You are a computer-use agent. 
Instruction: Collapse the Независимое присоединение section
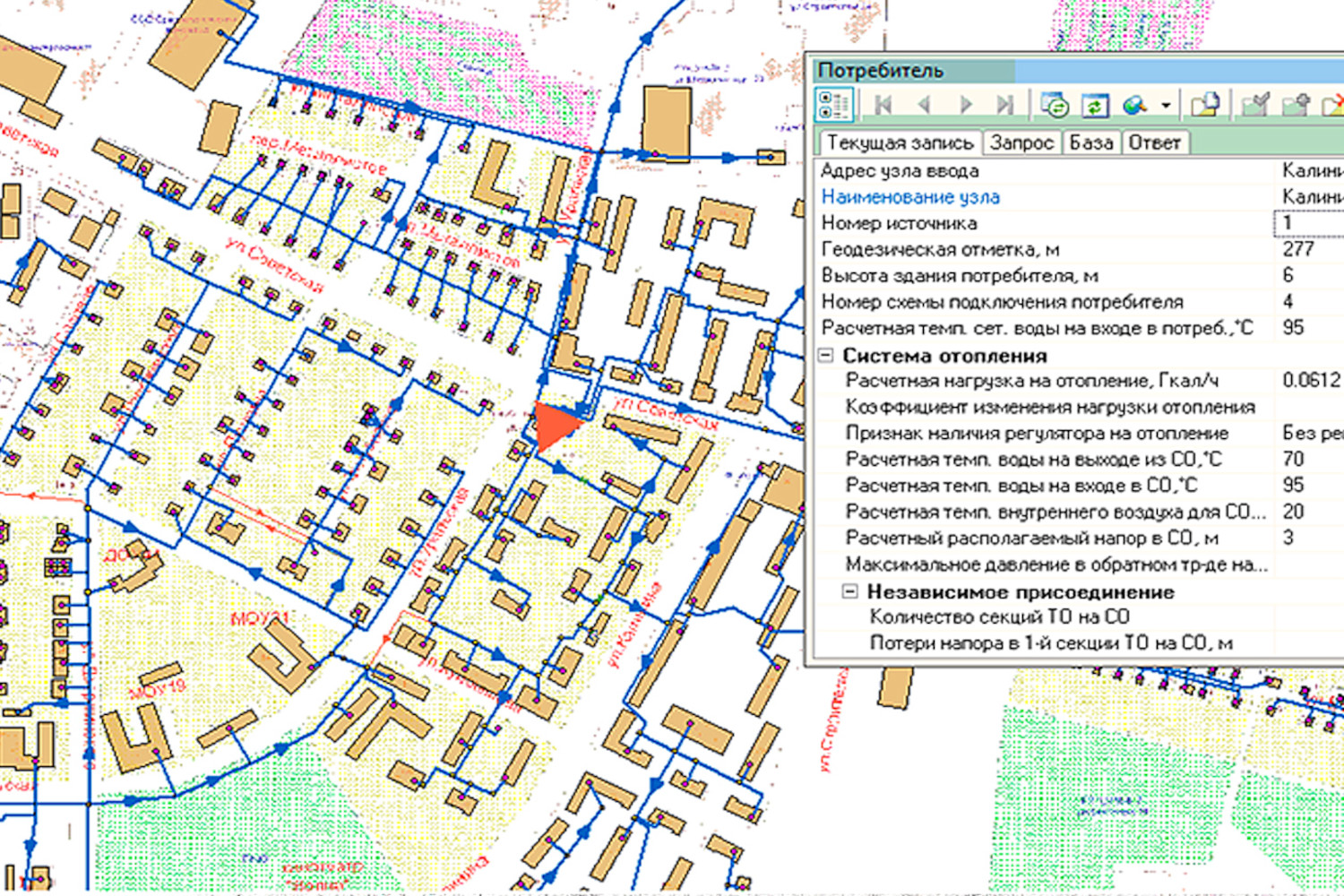point(849,591)
